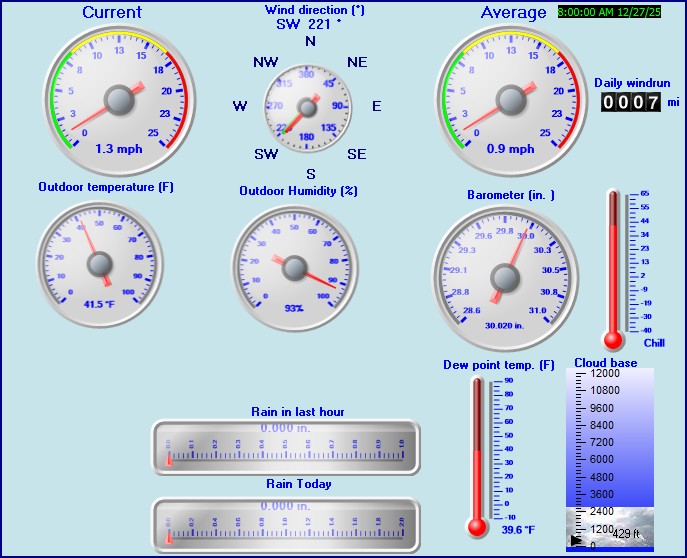Click the Average wind speed gauge

point(511,100)
